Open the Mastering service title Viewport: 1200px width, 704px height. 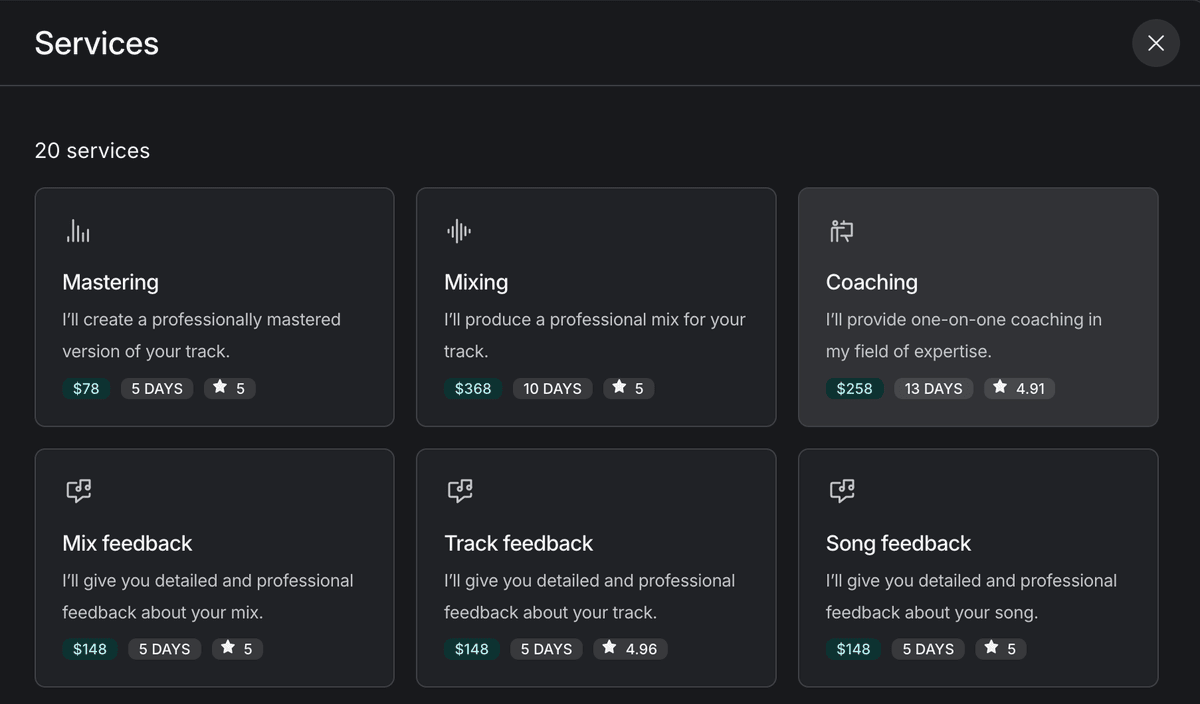click(110, 282)
